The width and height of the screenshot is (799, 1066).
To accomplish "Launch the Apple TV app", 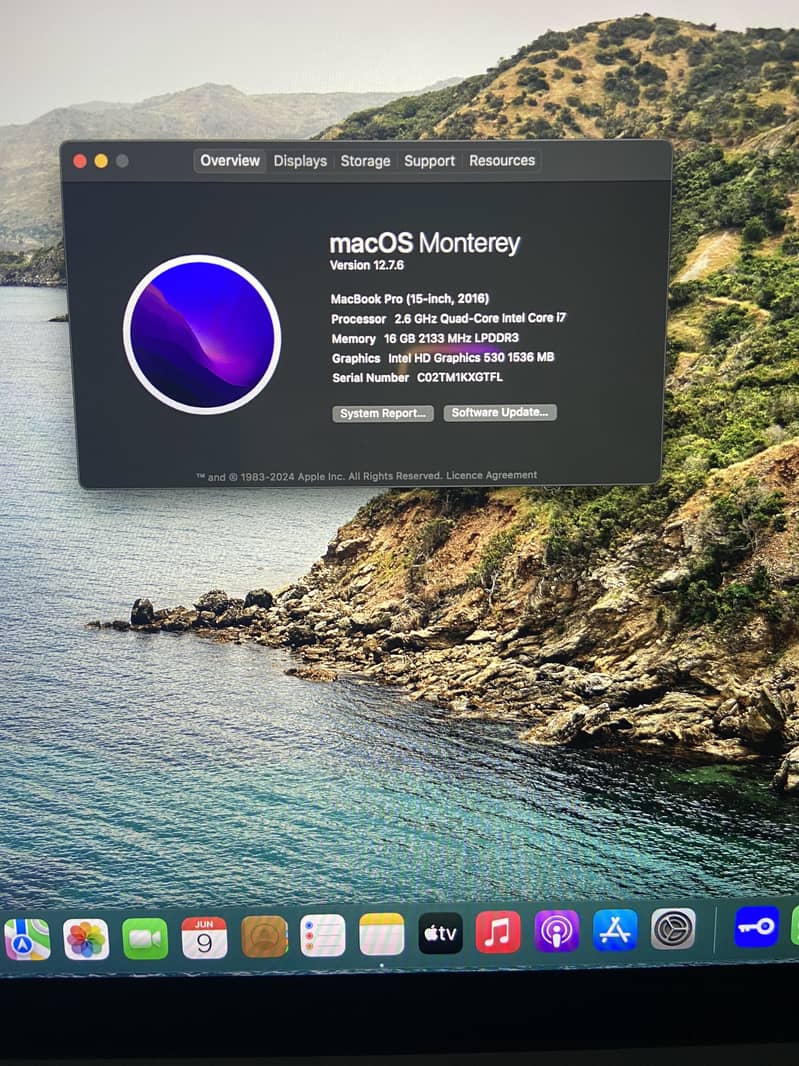I will [440, 933].
